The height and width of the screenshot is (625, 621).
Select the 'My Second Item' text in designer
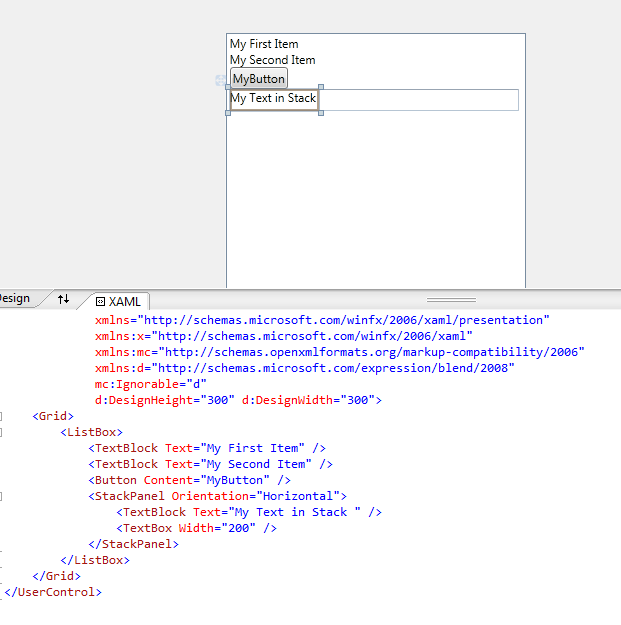click(x=273, y=60)
